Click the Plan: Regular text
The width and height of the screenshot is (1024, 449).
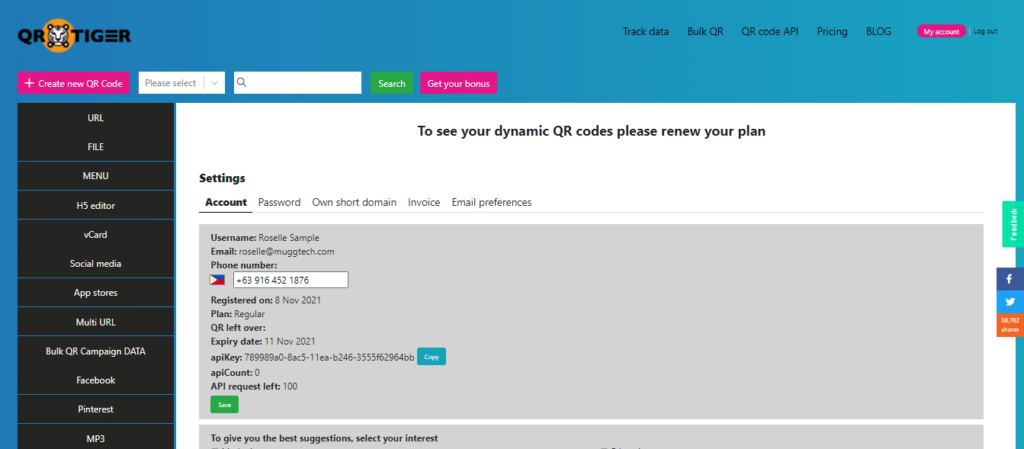click(238, 314)
